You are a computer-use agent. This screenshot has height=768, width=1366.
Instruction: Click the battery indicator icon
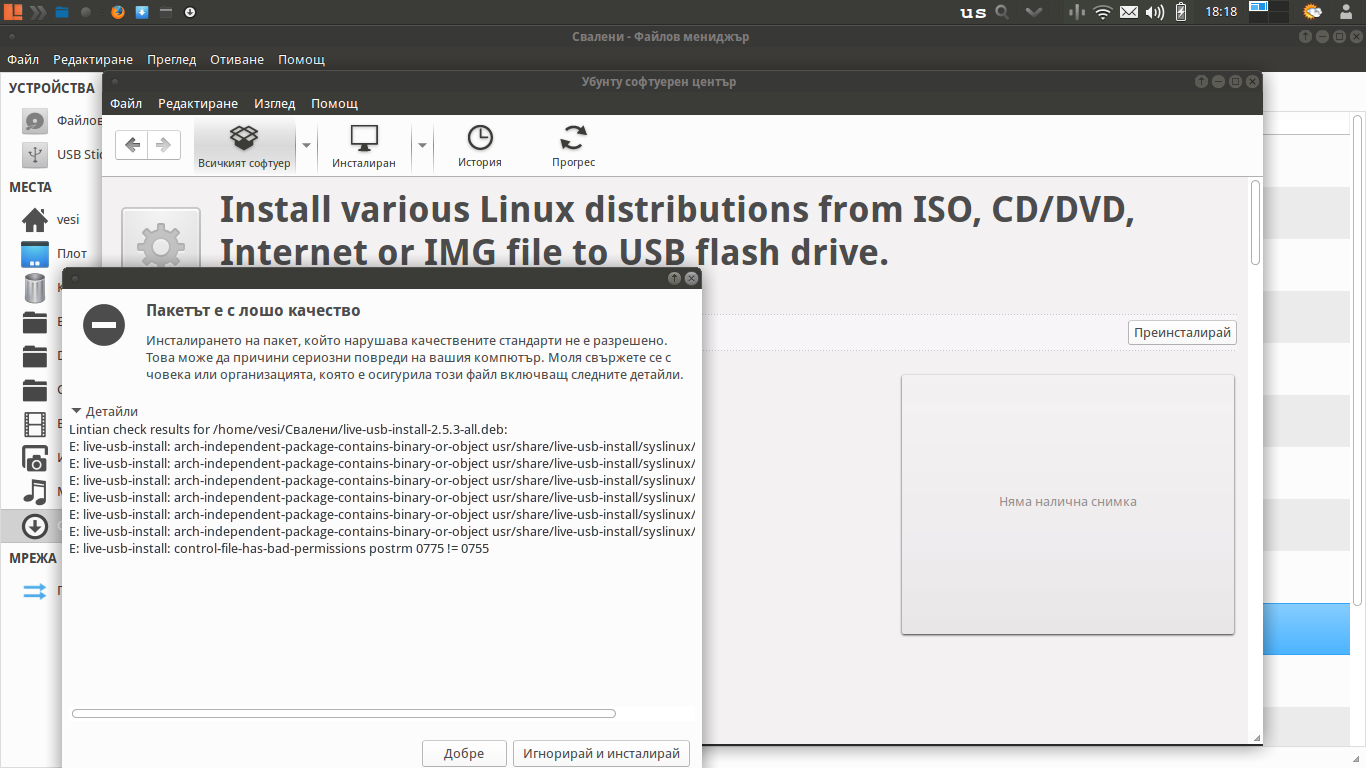pos(1181,13)
